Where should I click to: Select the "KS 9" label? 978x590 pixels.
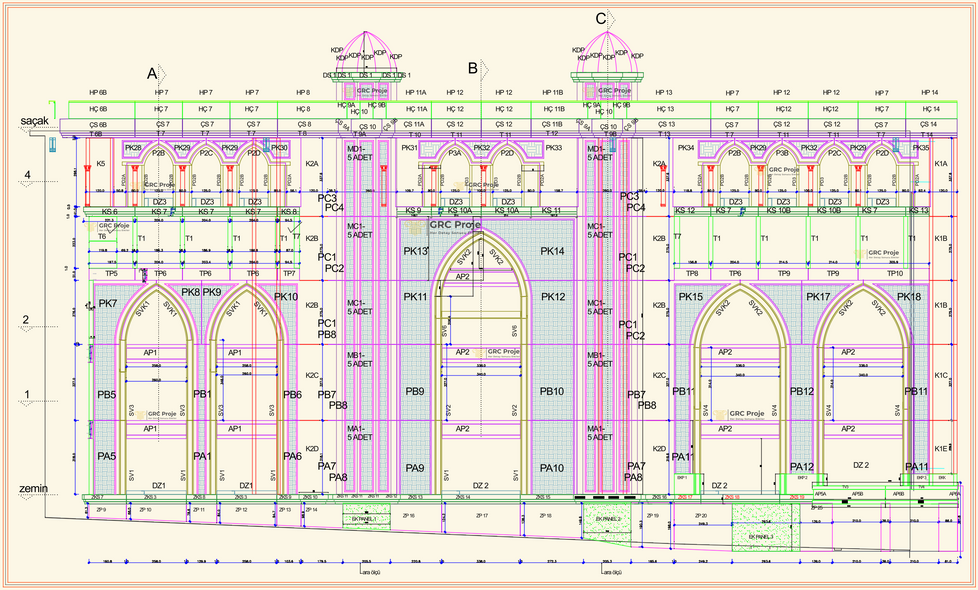[414, 211]
